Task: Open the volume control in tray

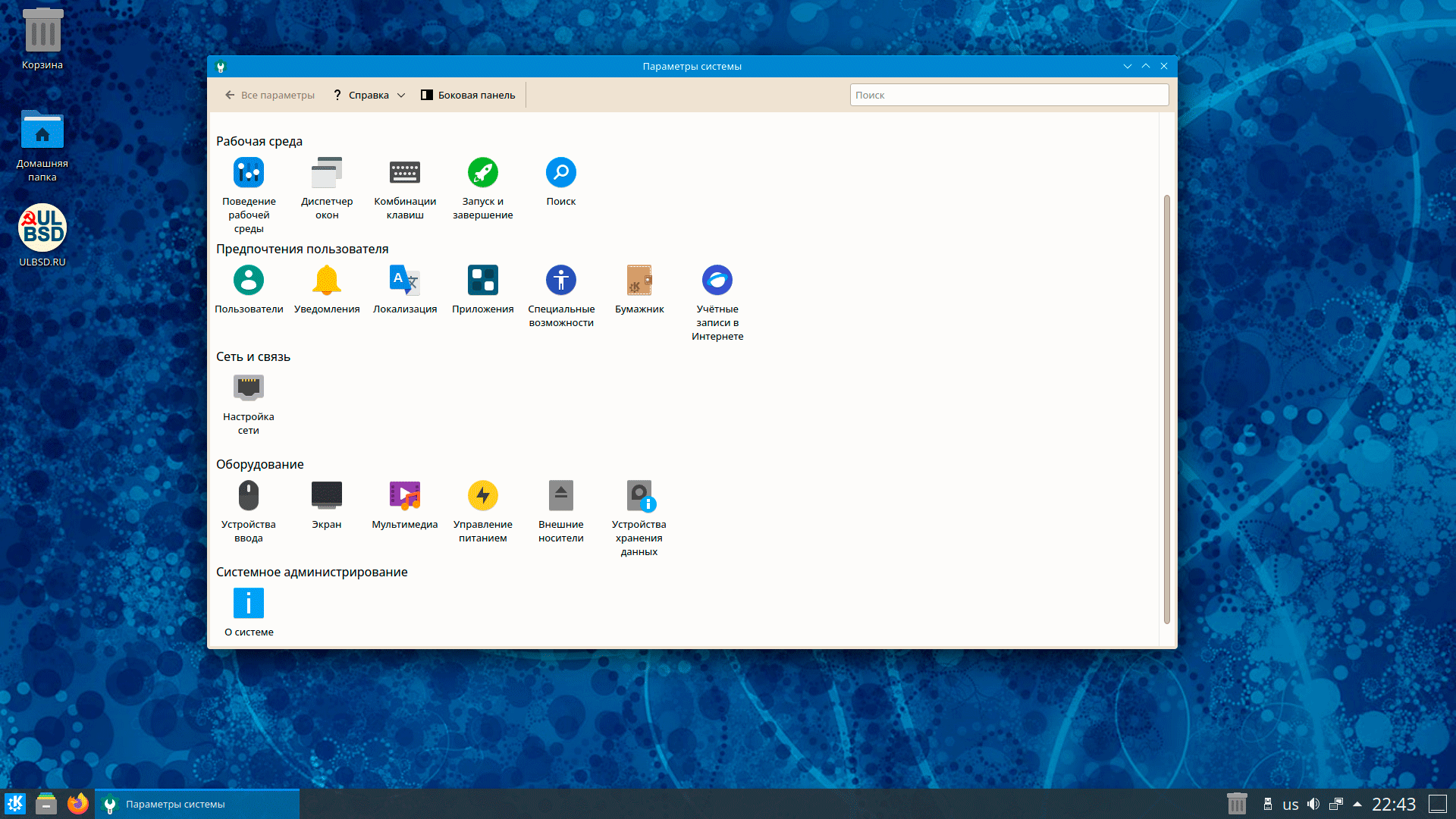Action: click(x=1313, y=805)
